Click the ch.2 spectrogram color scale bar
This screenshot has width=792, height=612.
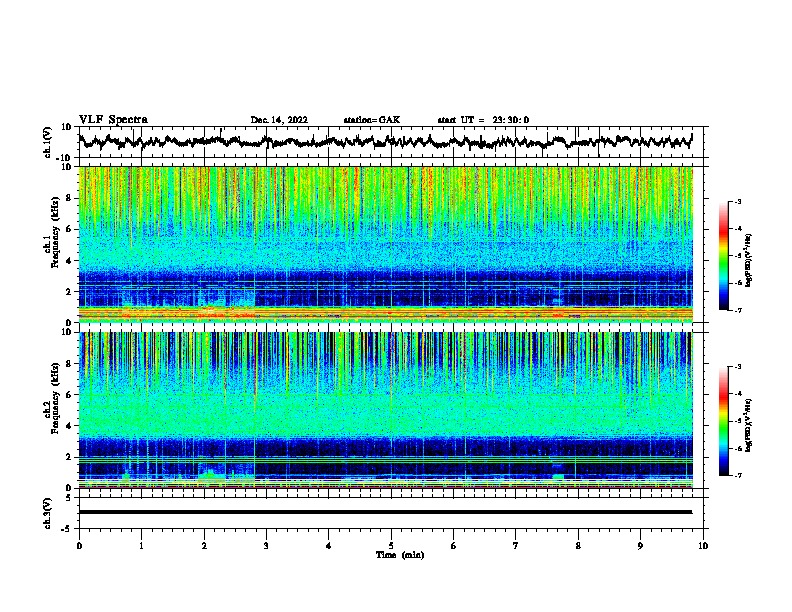[724, 421]
